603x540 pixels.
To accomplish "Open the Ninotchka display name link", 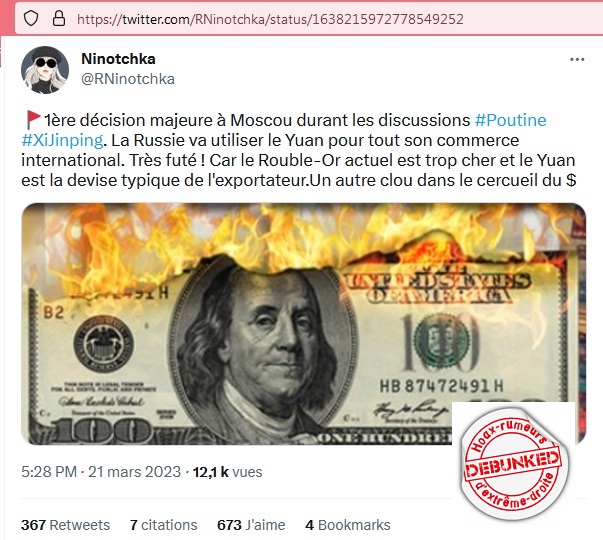I will pos(118,59).
